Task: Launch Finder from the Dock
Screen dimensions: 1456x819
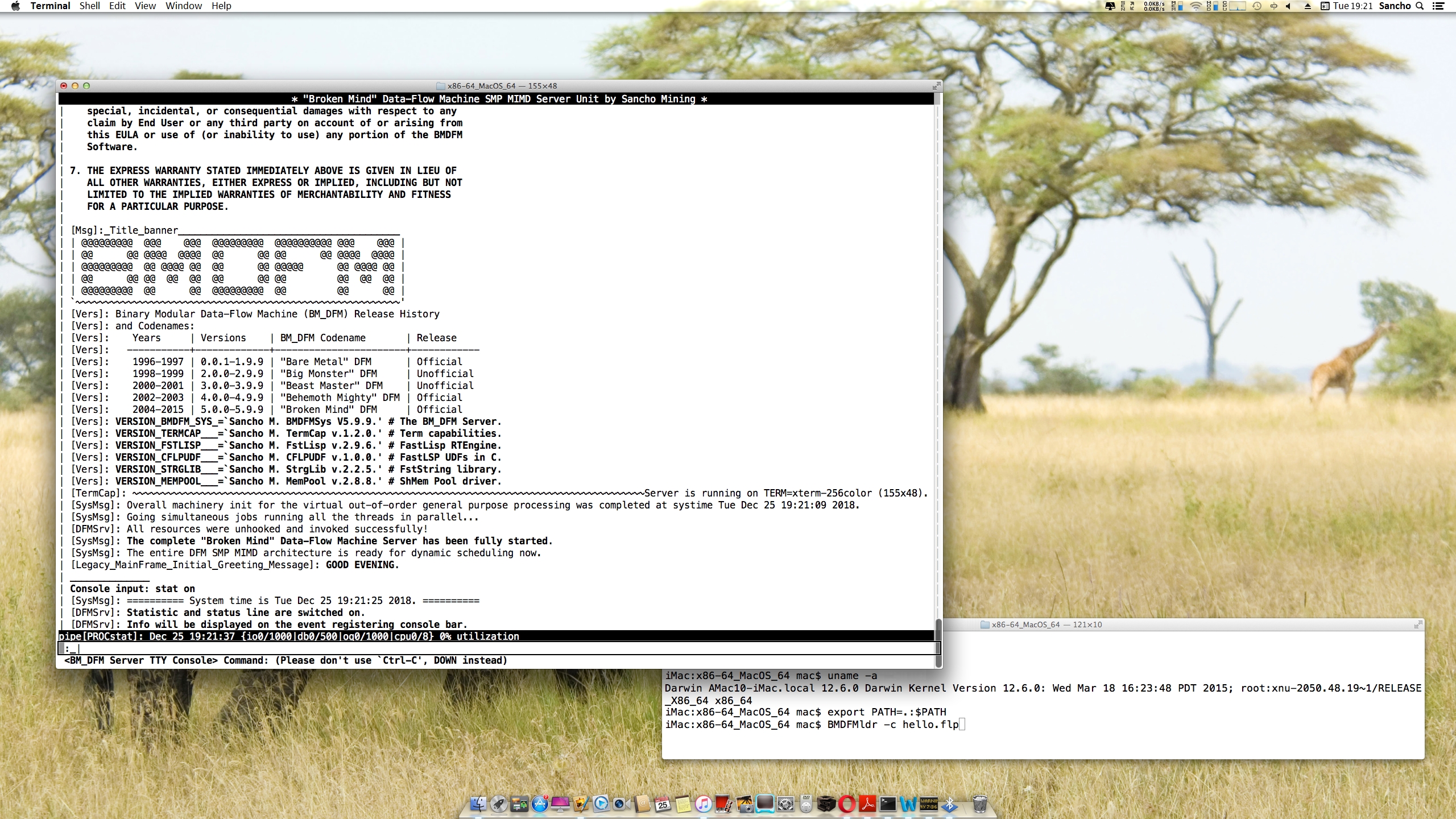Action: [x=478, y=804]
